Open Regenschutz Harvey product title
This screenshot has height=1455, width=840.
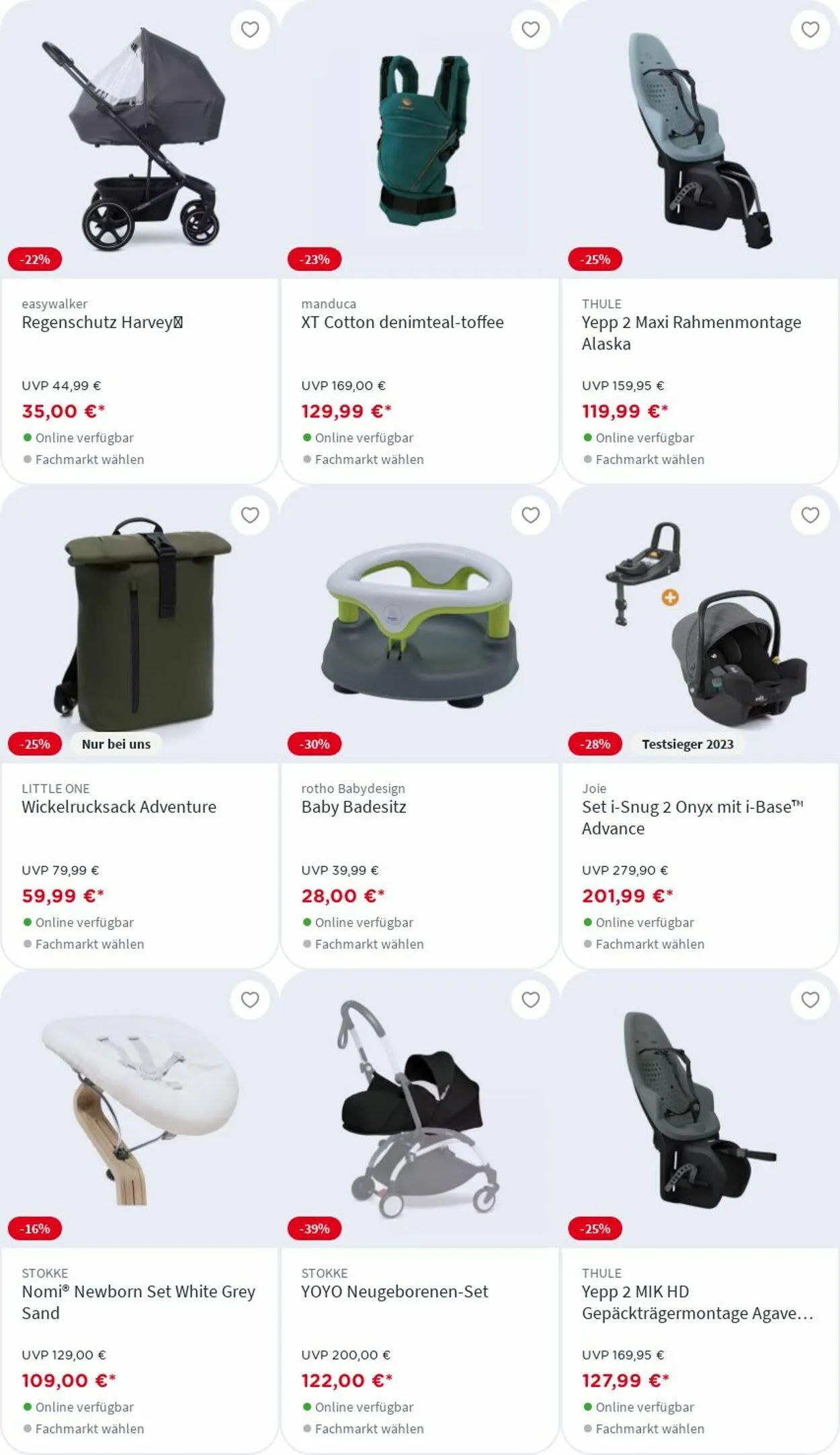[x=102, y=322]
